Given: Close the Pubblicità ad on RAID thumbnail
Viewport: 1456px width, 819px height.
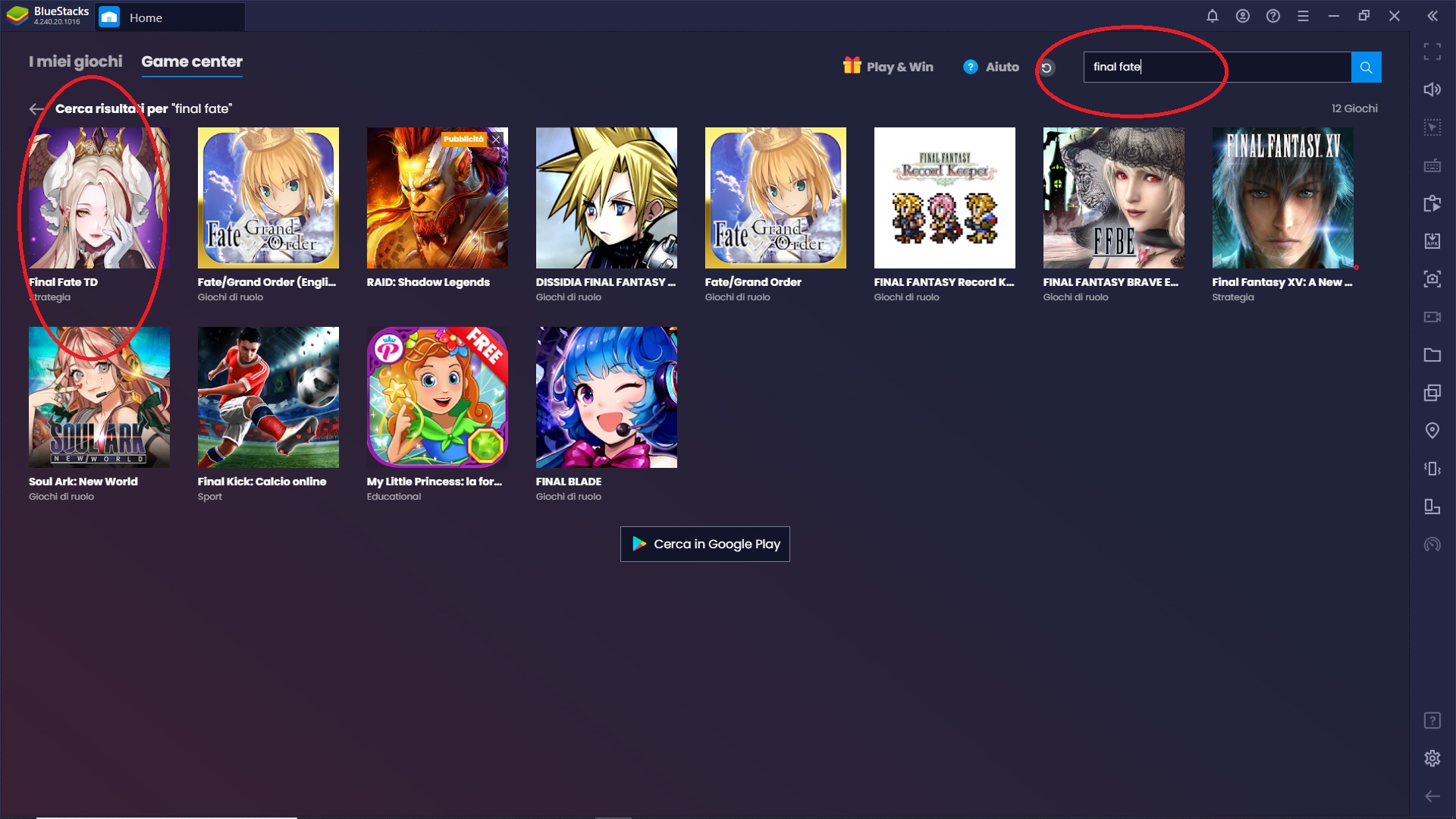Looking at the screenshot, I should pyautogui.click(x=496, y=140).
